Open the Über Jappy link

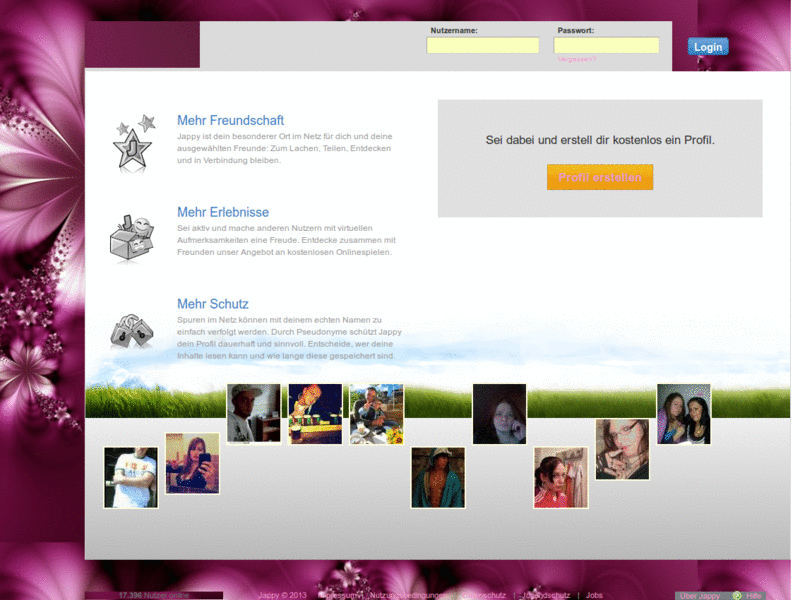pos(699,595)
